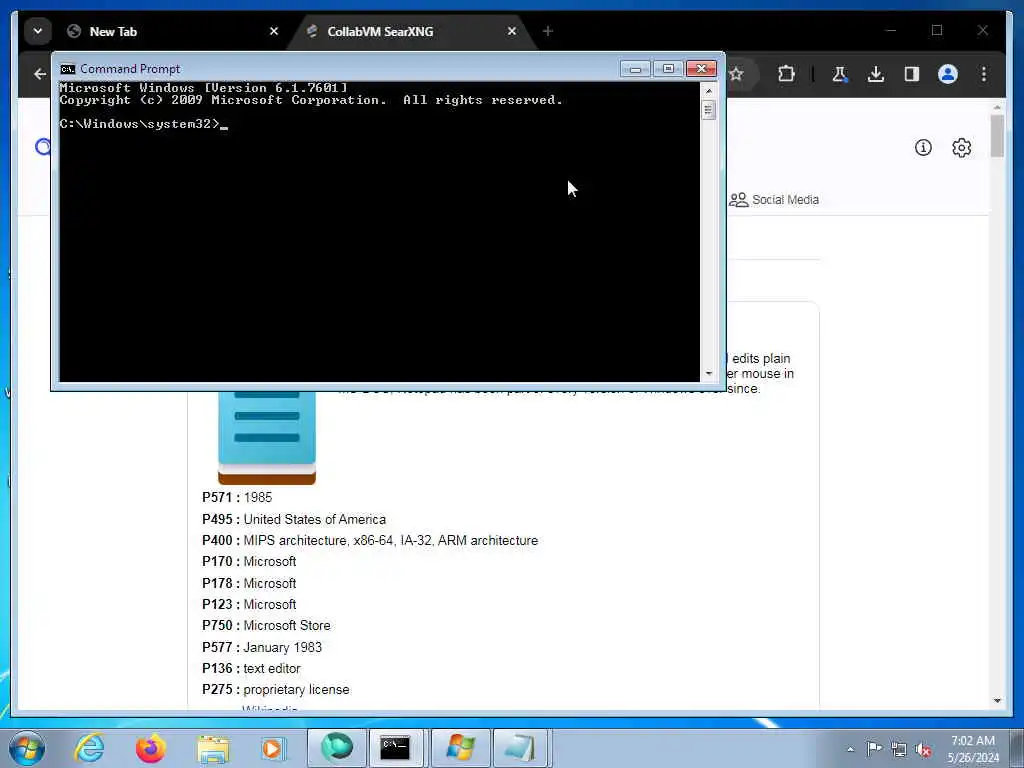Click Command Prompt scrollbar up arrow
Viewport: 1024px width, 768px height.
tap(709, 90)
